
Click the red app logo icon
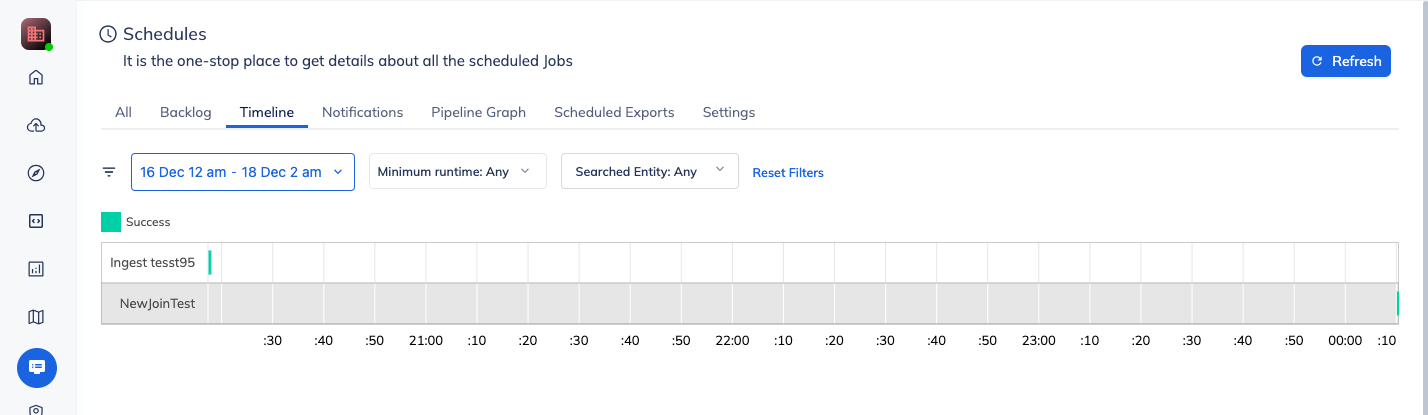click(x=36, y=34)
